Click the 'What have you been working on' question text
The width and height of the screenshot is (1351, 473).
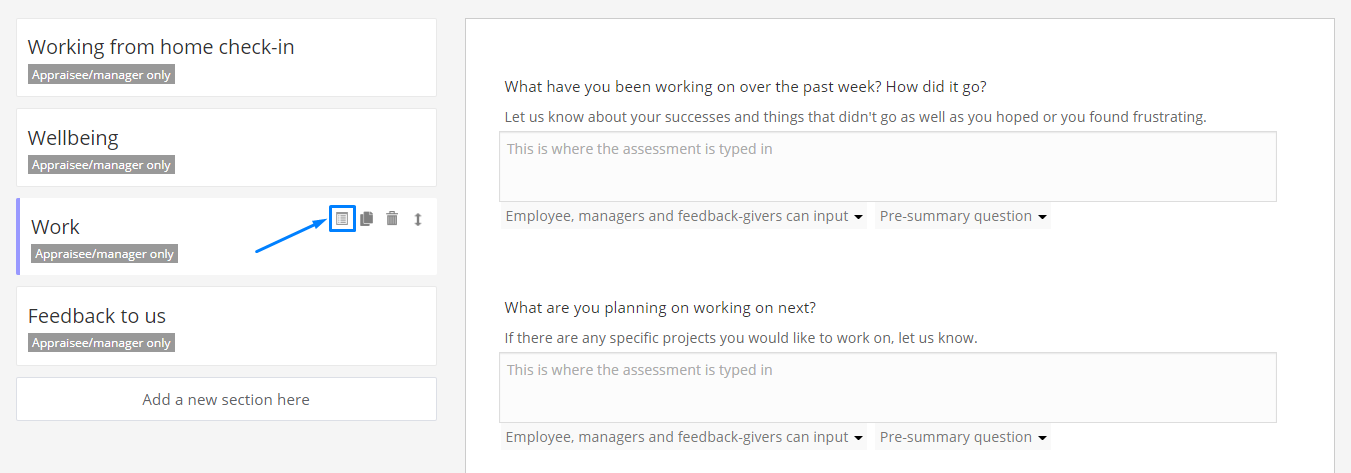tap(746, 86)
